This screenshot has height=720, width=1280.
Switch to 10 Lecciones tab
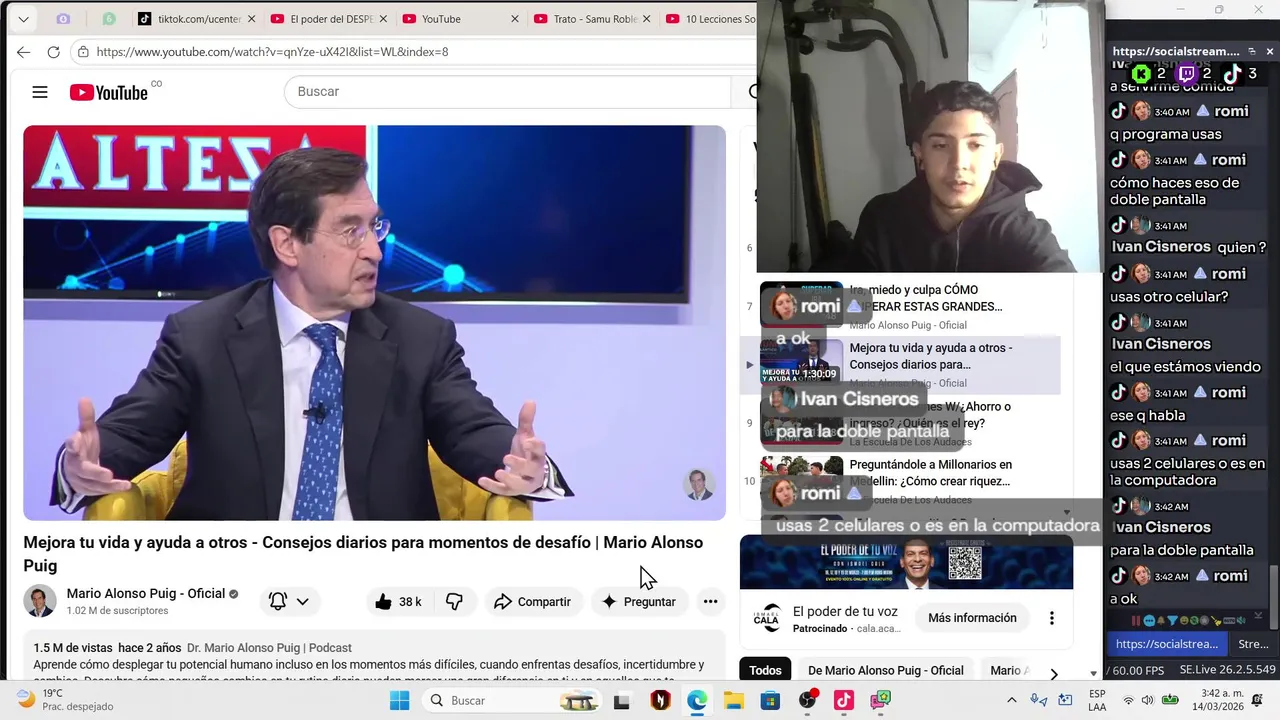[x=709, y=19]
